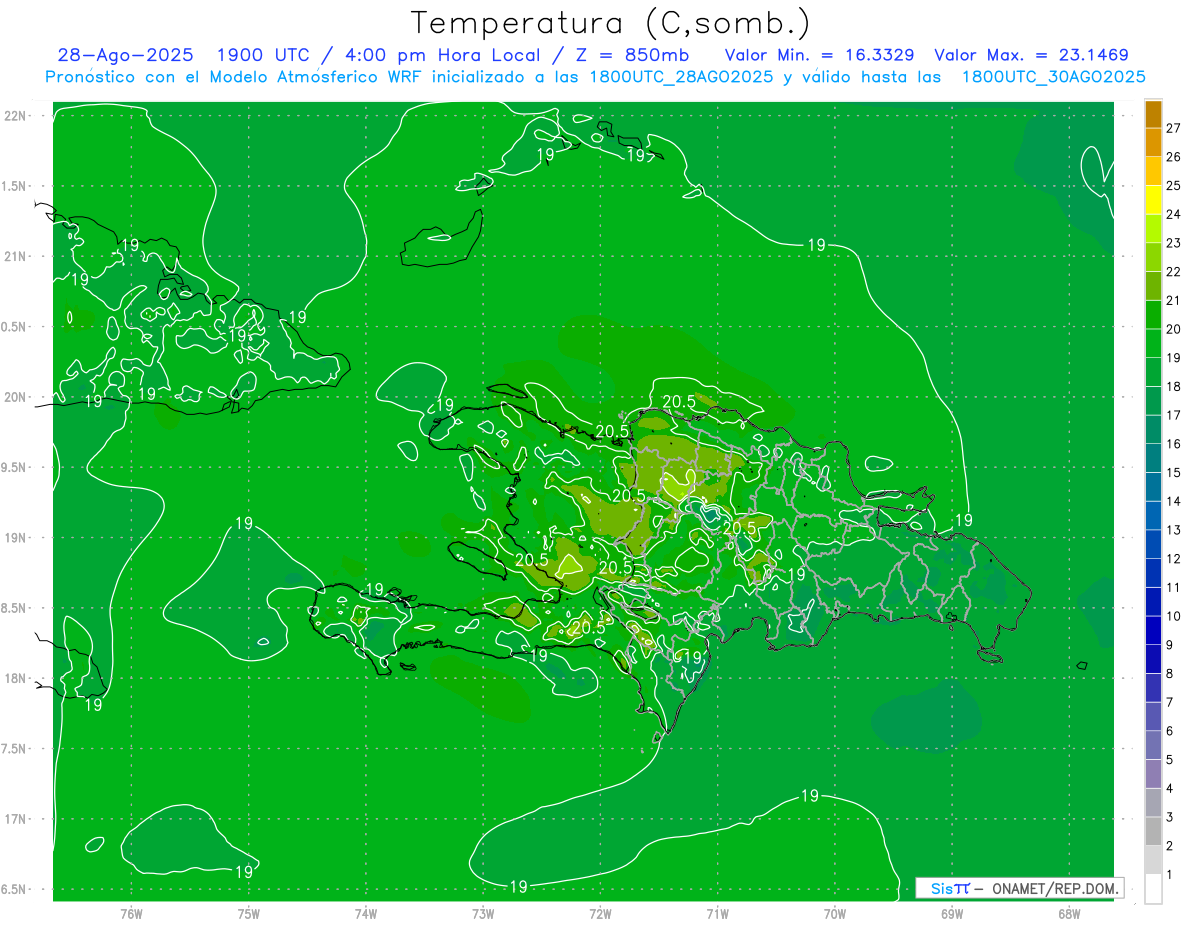Click the dark blue legend swatch between 9 and 10

point(1153,631)
